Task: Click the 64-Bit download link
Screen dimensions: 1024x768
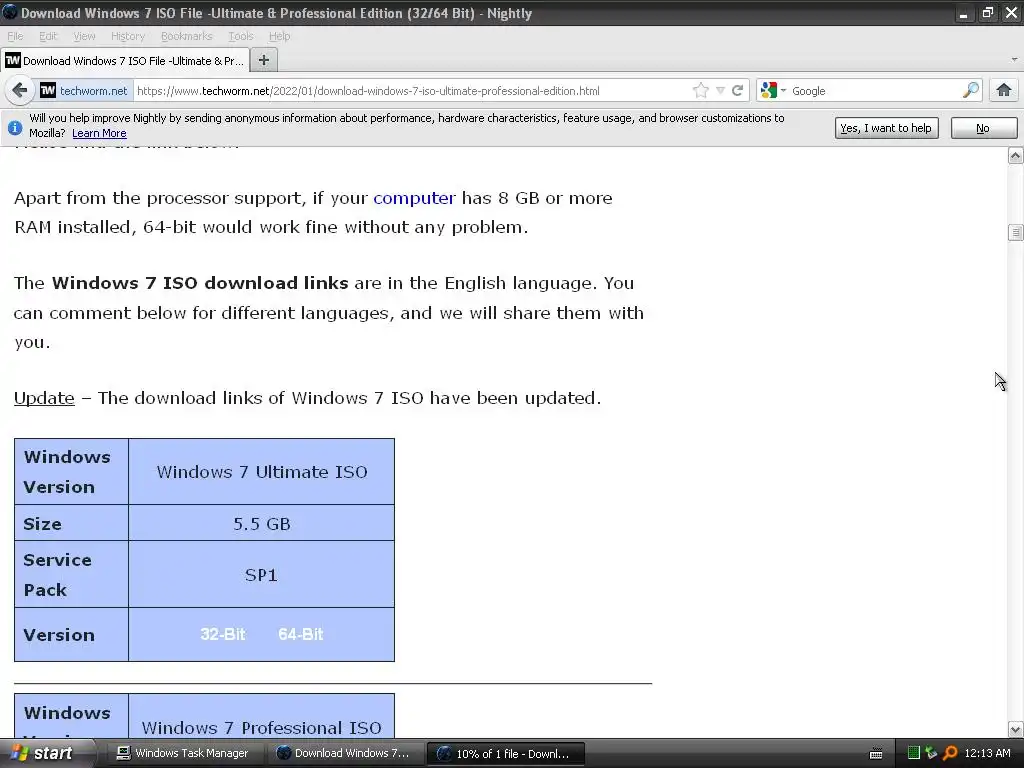Action: pos(300,634)
